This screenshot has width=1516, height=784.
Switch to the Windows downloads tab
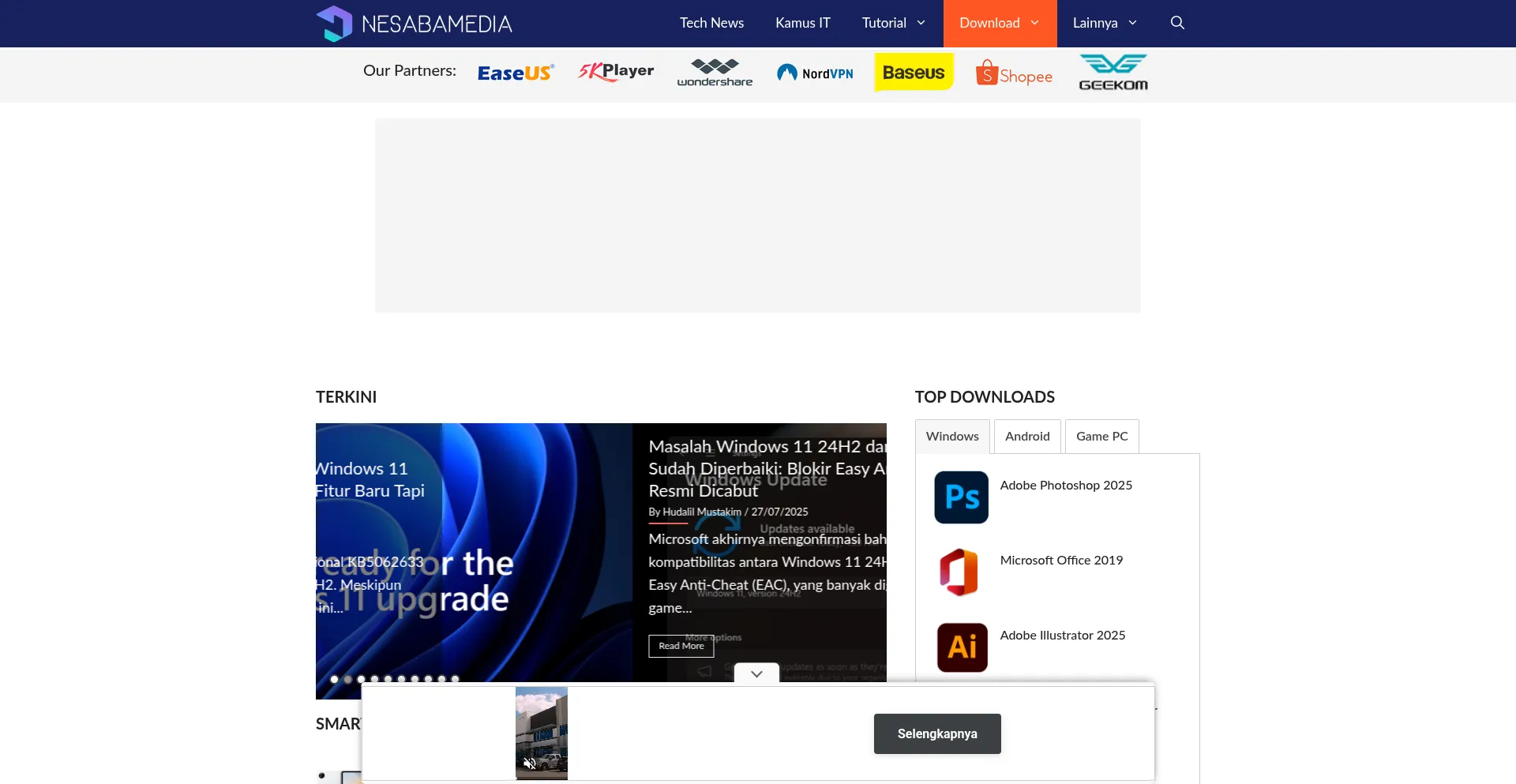pos(952,436)
